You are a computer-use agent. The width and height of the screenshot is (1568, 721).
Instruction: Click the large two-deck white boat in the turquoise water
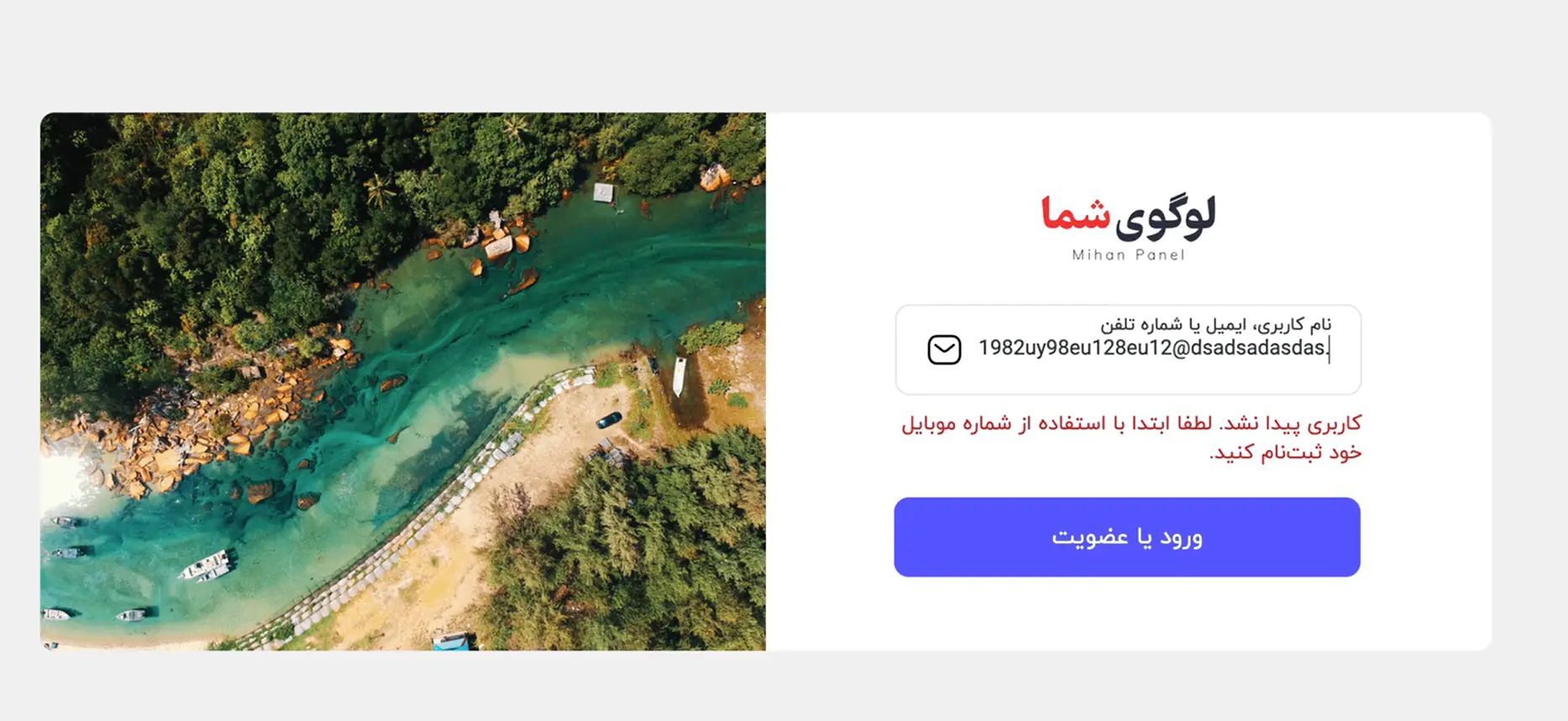(204, 565)
